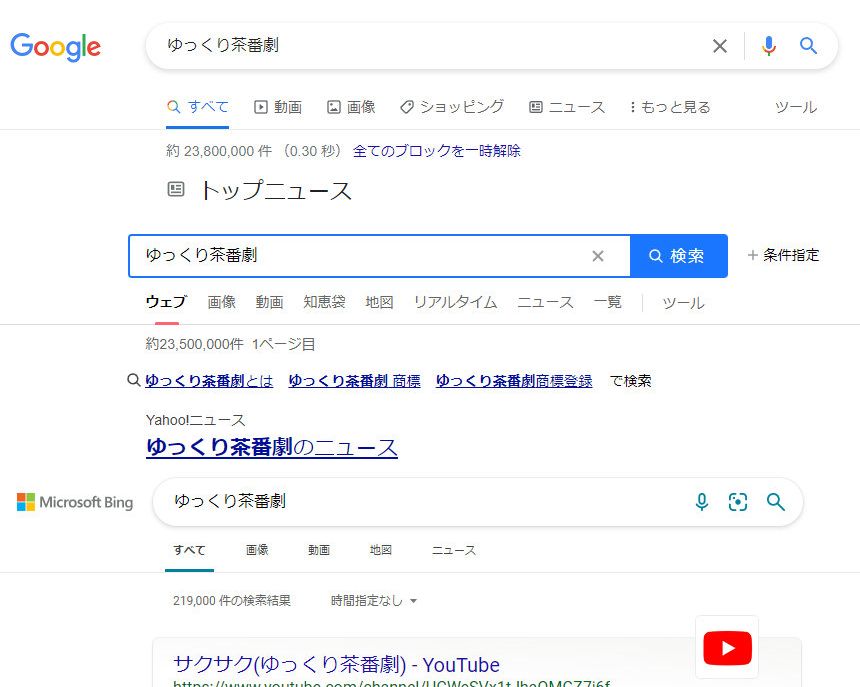
Task: Select Yahoo 知恵袋 tab
Action: click(324, 302)
